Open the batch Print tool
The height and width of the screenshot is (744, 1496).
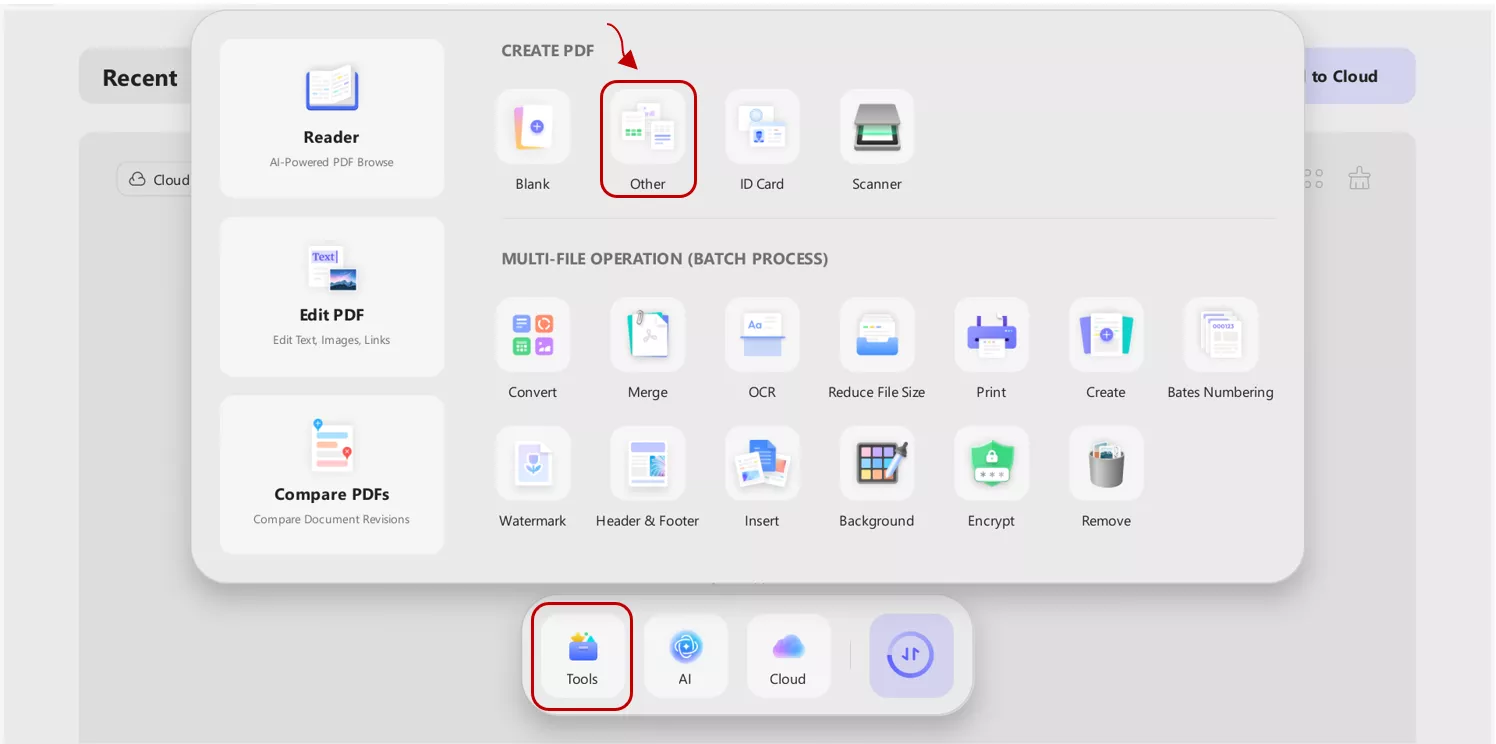[991, 335]
